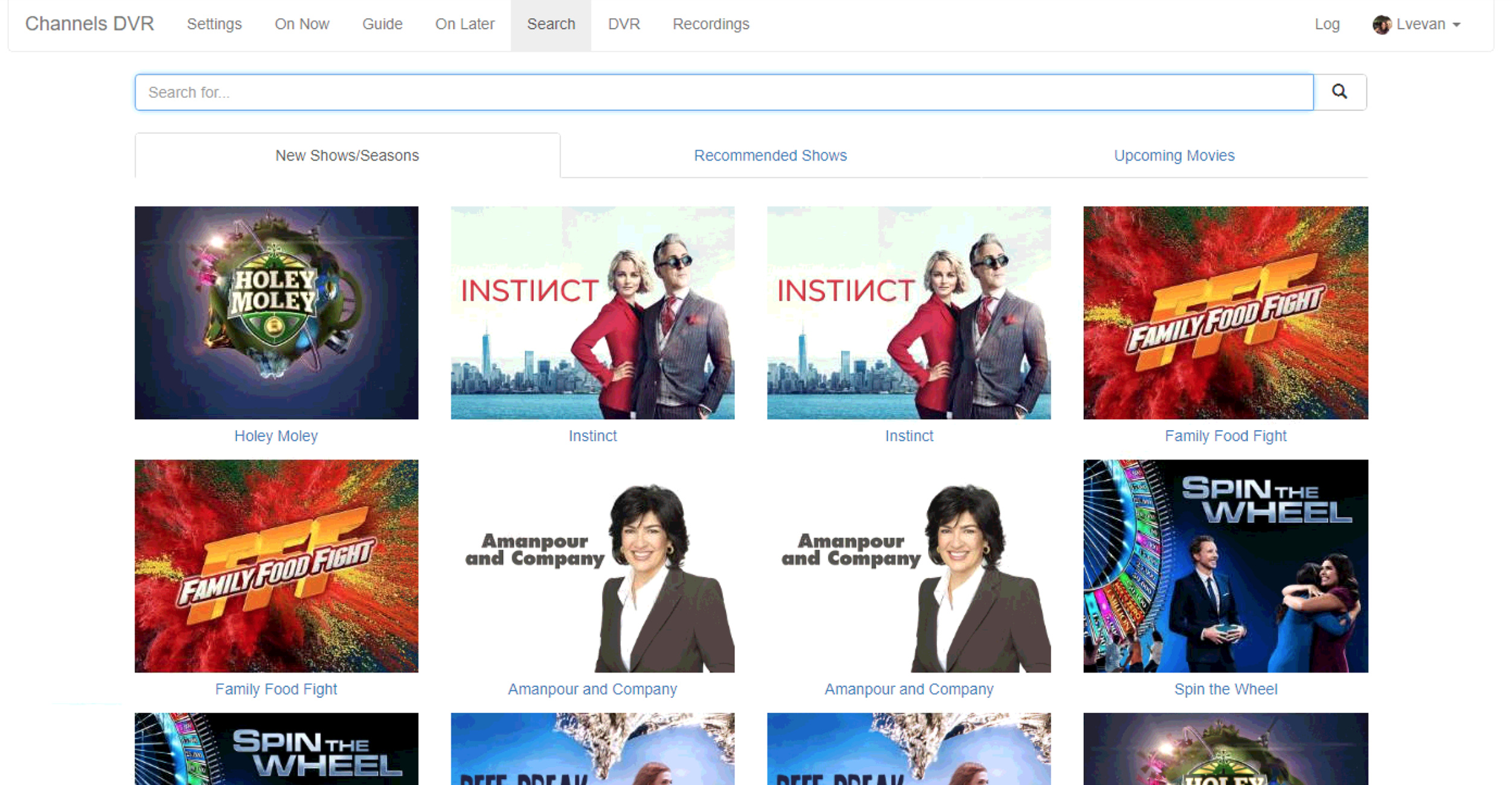Image resolution: width=1512 pixels, height=785 pixels.
Task: Click inside the Search for... field
Action: click(x=723, y=92)
